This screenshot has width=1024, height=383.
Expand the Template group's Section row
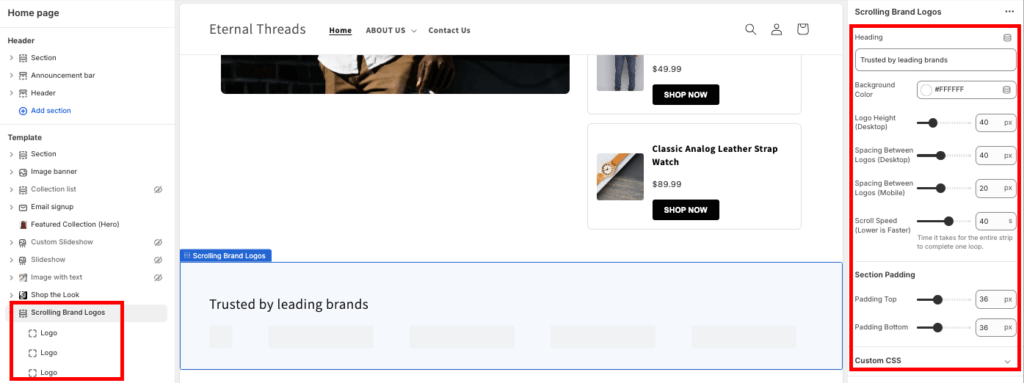(11, 154)
